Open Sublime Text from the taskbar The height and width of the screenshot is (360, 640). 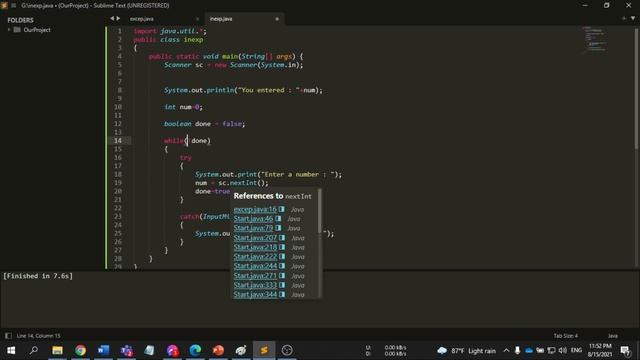264,350
